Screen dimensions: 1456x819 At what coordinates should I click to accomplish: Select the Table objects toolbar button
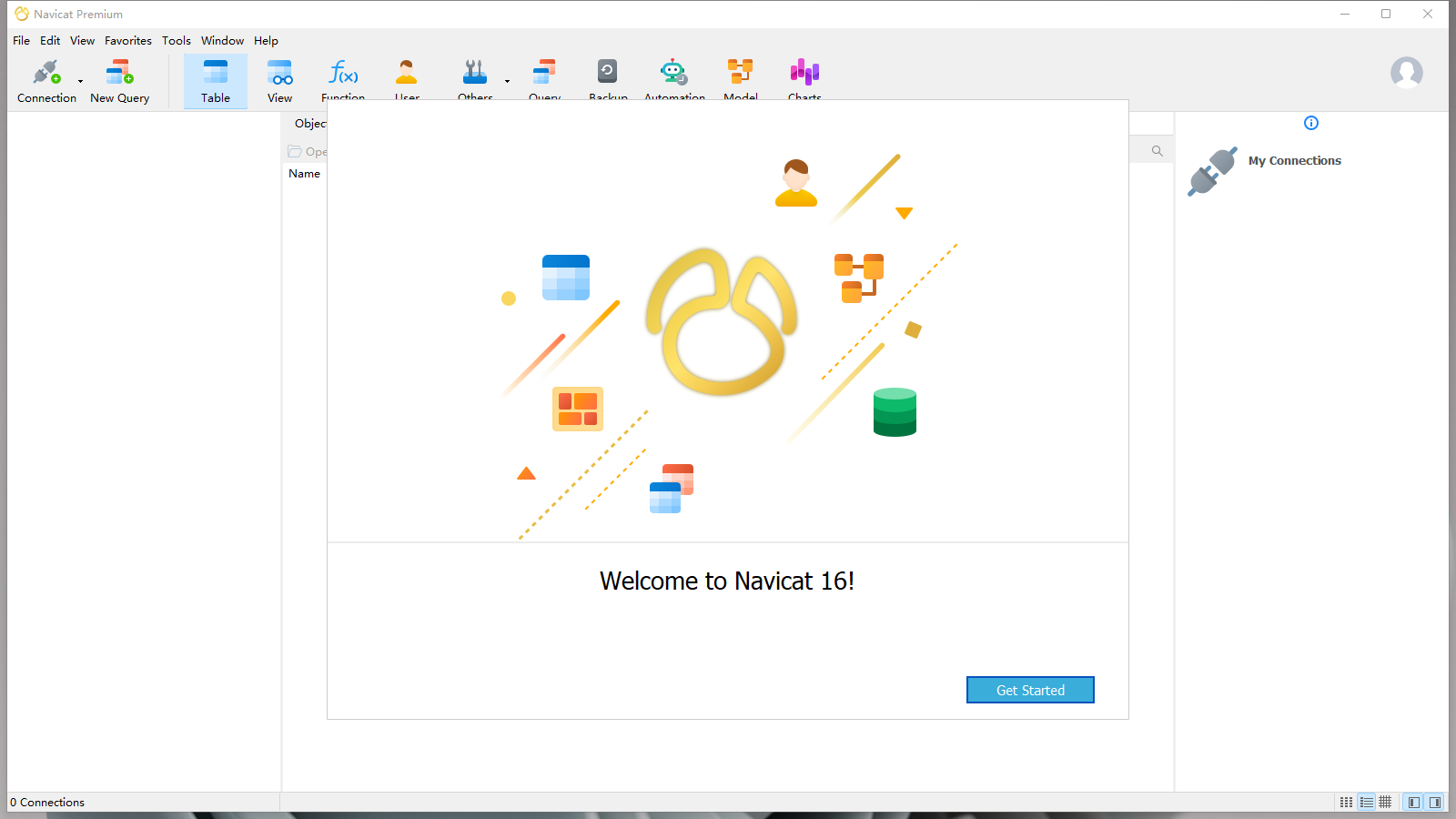tap(216, 82)
